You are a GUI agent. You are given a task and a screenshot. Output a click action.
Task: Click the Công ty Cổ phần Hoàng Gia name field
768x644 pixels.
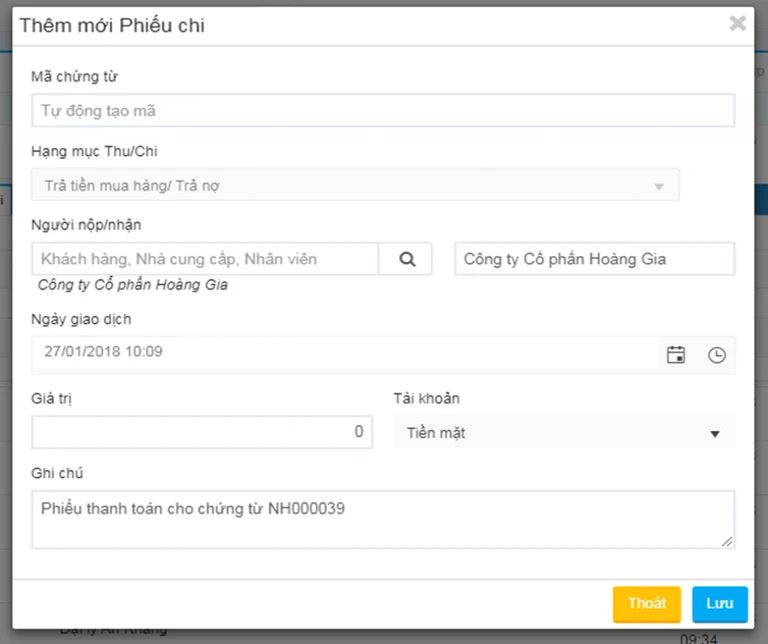click(x=595, y=259)
